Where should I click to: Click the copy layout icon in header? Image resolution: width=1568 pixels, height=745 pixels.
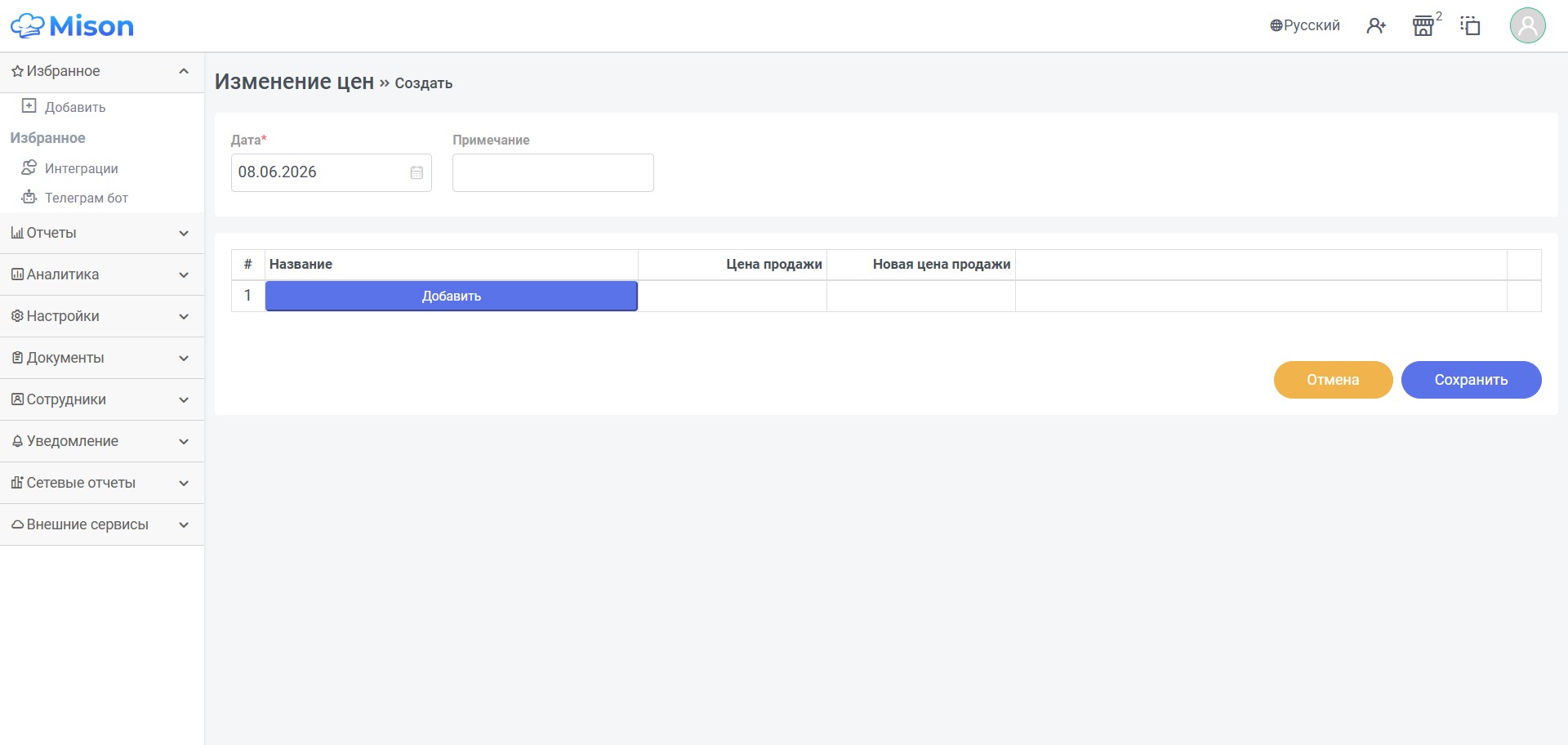click(1470, 26)
